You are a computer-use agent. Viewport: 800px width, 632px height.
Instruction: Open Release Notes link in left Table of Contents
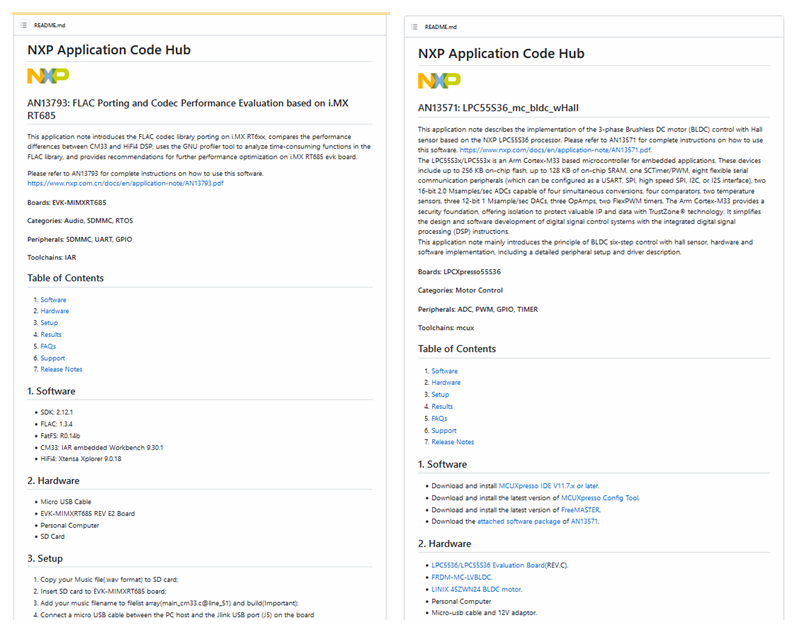coord(61,369)
